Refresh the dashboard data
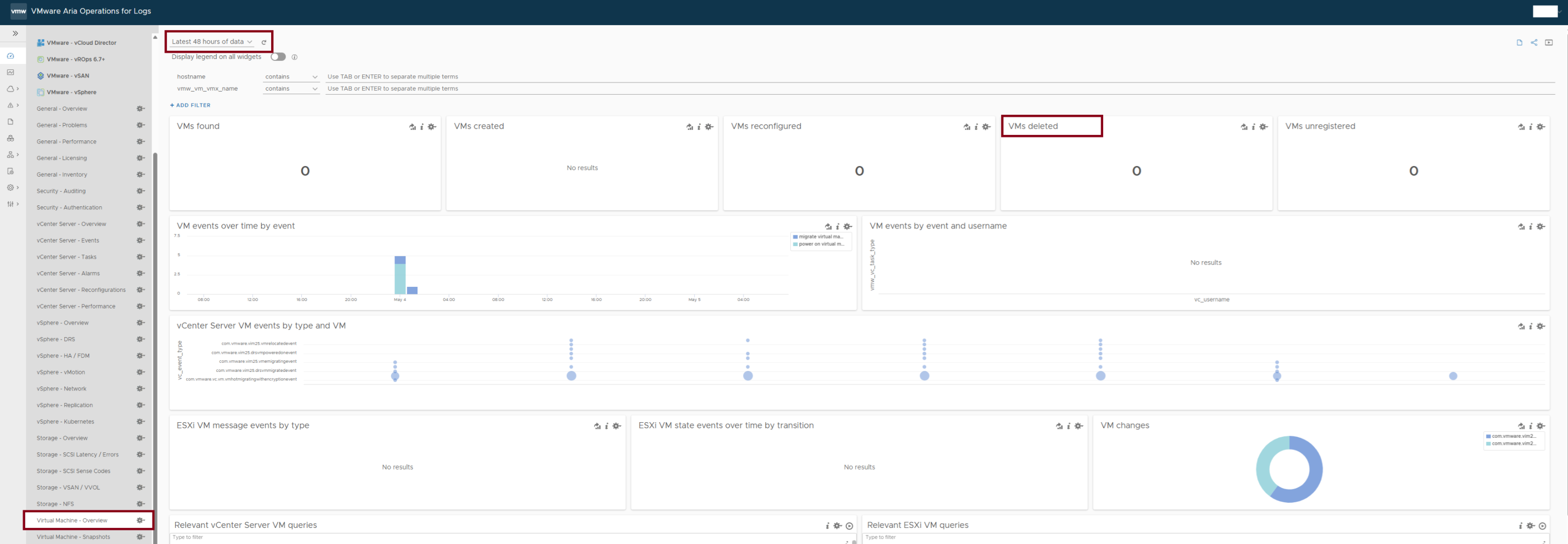Screen dimensions: 1568x544 [264, 42]
